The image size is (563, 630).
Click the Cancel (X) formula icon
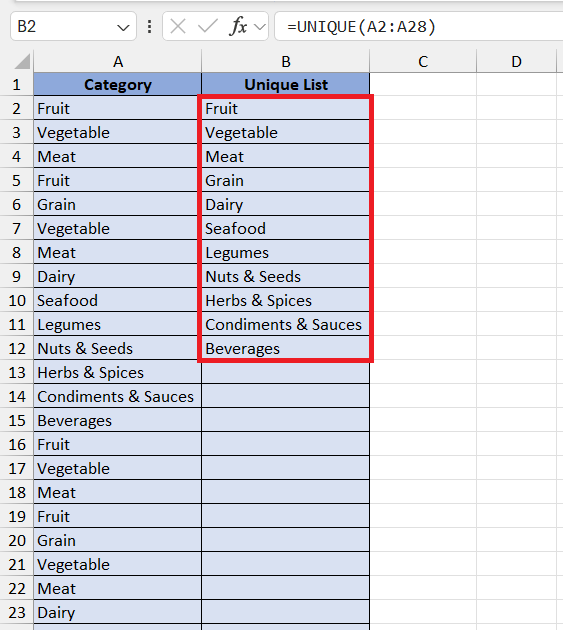[x=178, y=27]
